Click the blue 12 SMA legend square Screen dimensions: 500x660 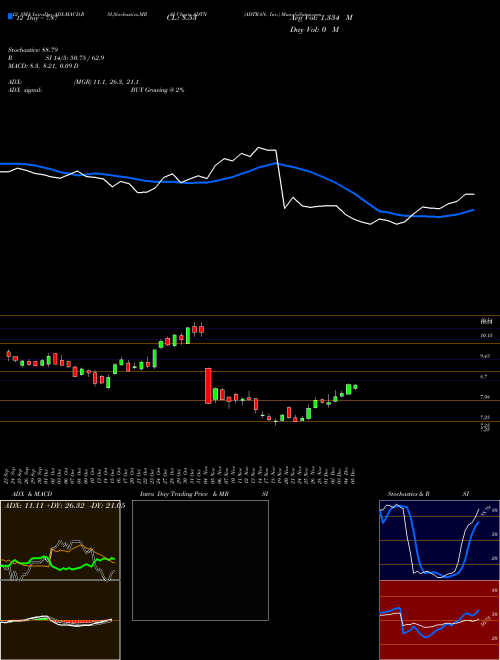pyautogui.click(x=11, y=16)
